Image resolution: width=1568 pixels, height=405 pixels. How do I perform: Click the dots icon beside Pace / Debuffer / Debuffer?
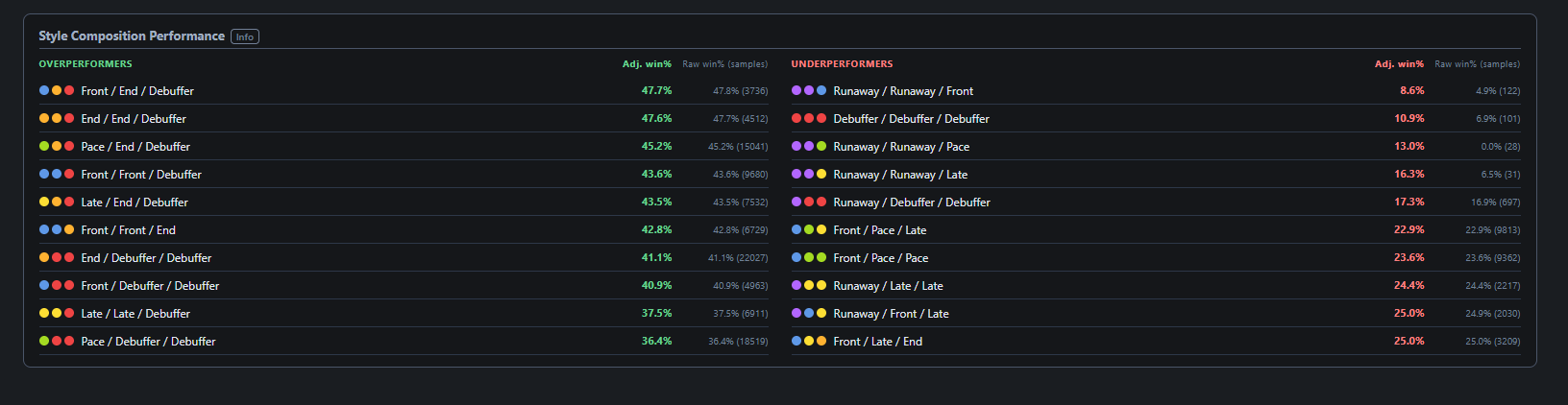pyautogui.click(x=57, y=342)
